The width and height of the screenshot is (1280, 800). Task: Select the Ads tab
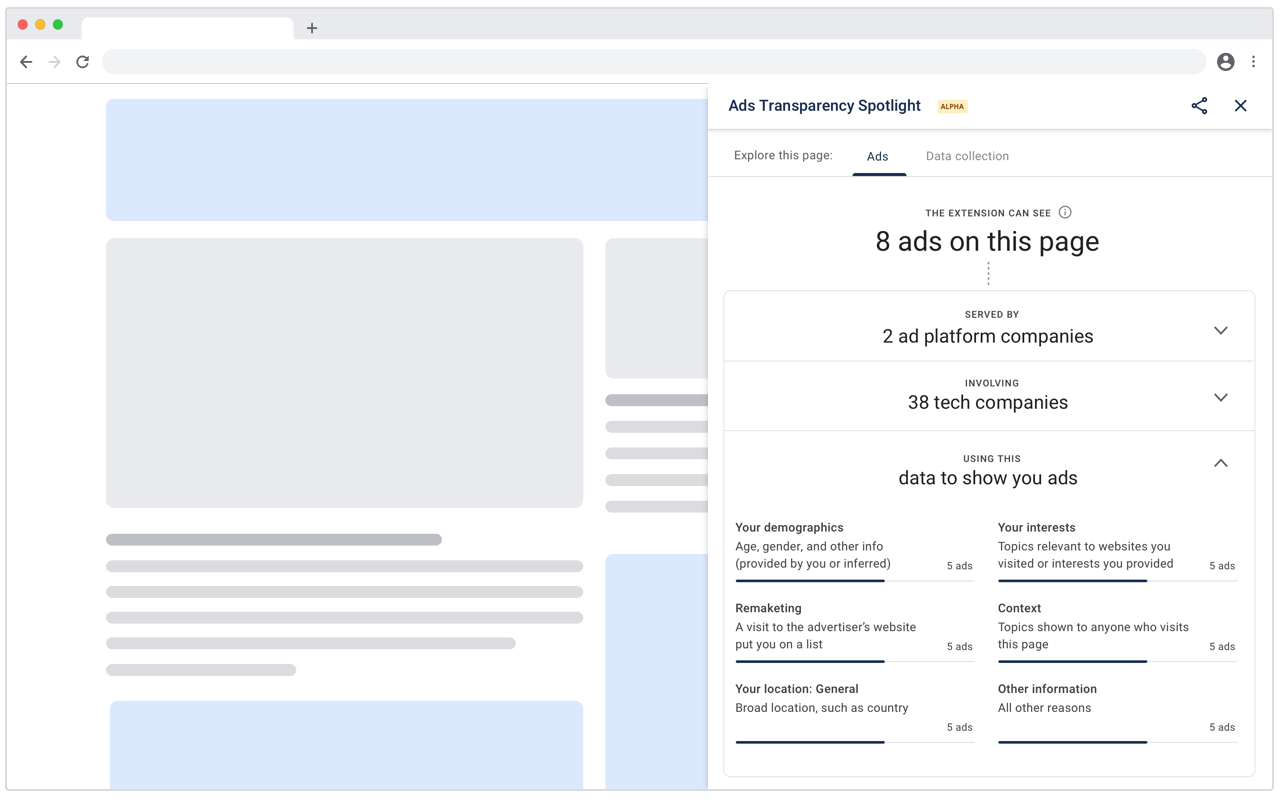point(877,156)
